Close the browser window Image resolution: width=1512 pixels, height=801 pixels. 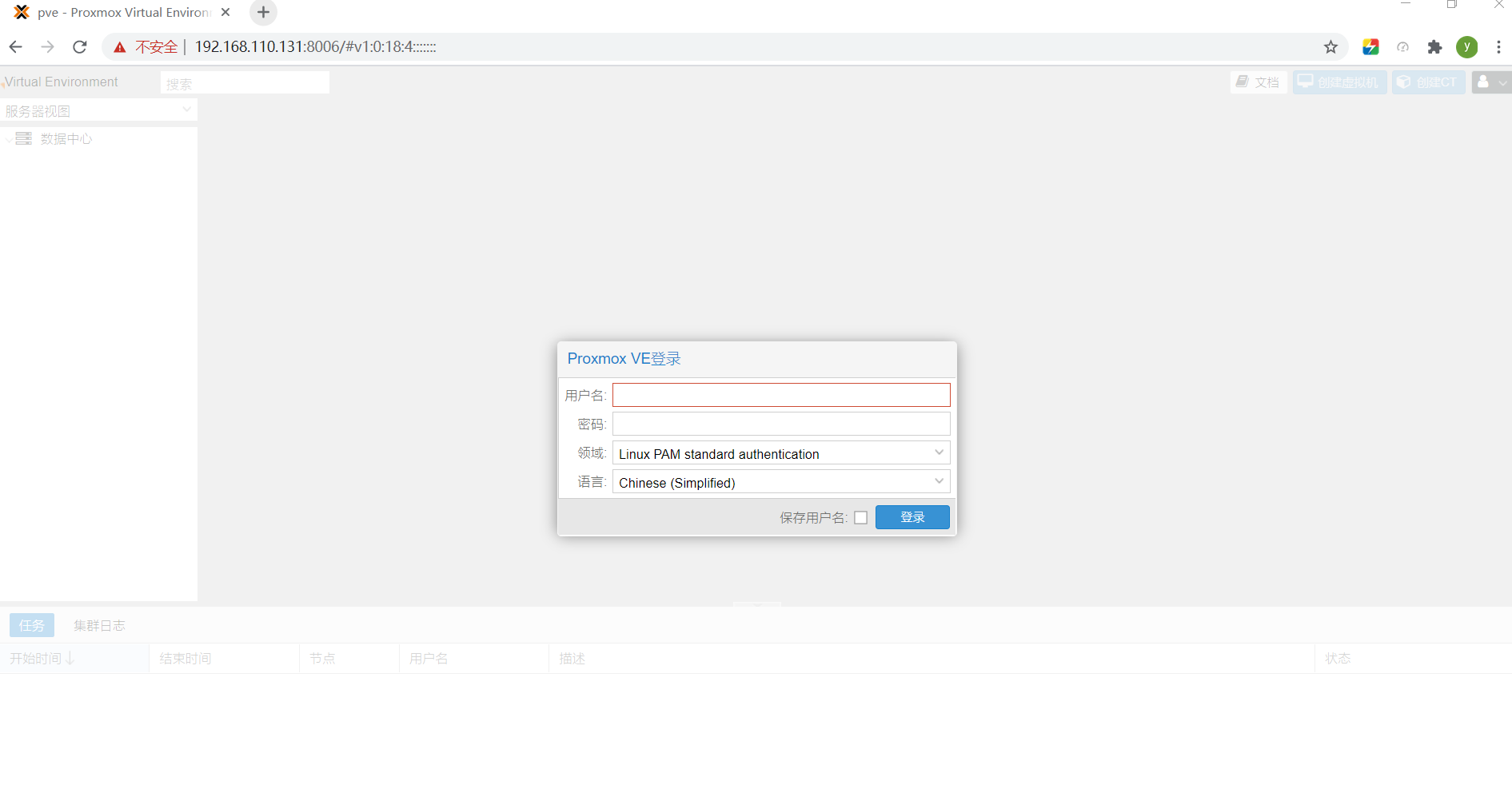click(x=1499, y=4)
